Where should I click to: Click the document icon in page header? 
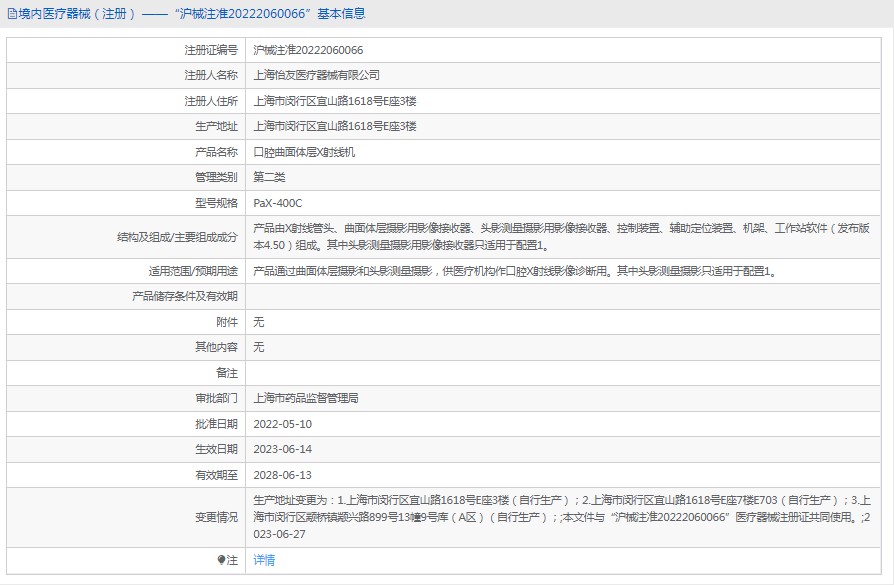click(x=11, y=14)
